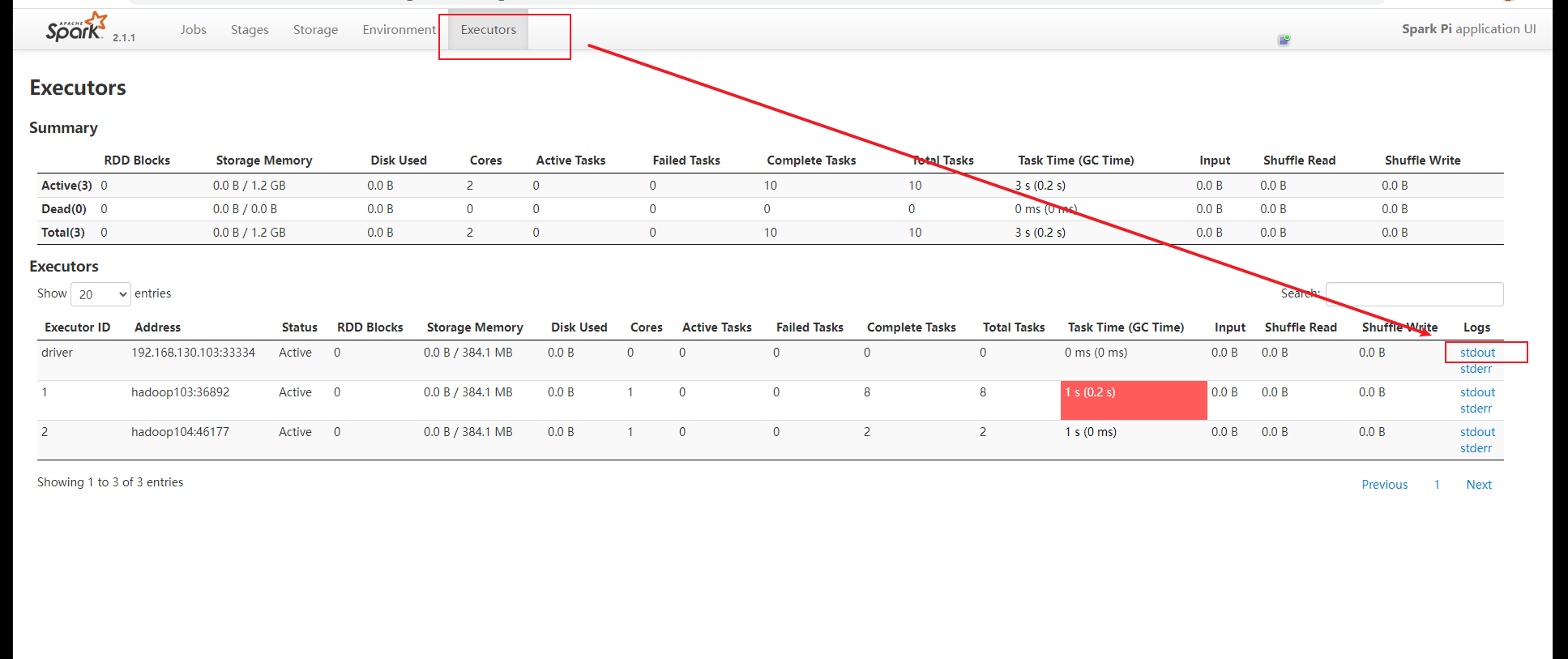Click the Apache Spark logo
This screenshot has height=659, width=1568.
(x=76, y=28)
